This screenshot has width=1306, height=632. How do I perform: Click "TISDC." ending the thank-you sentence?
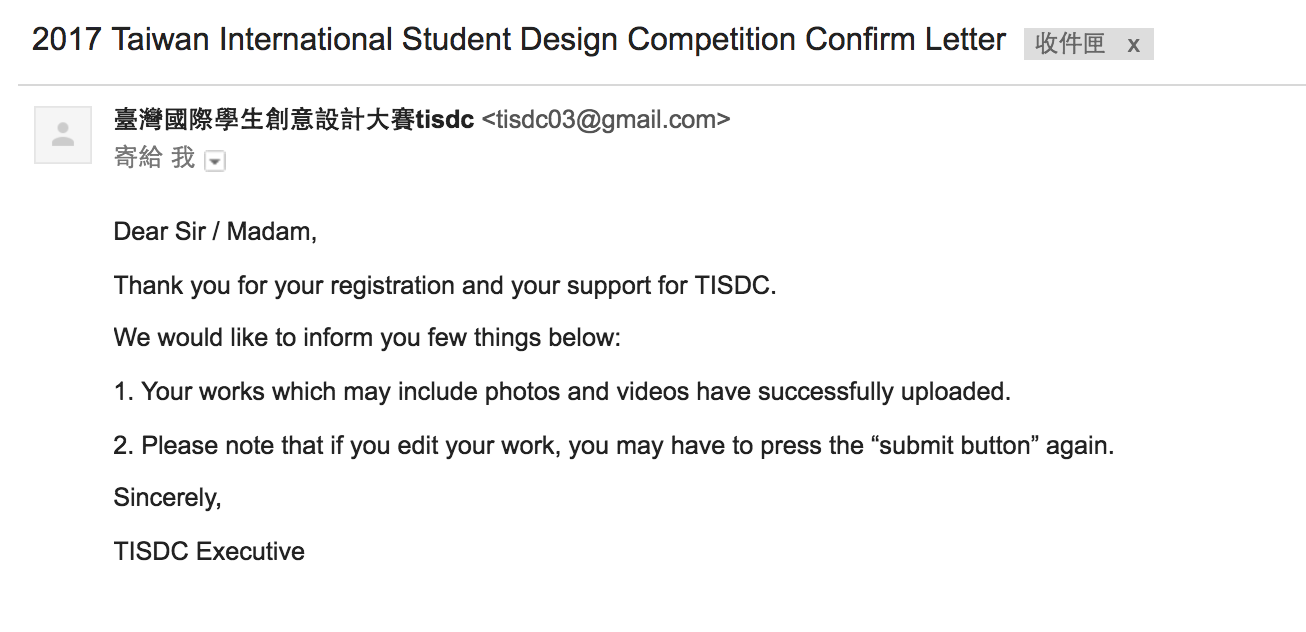click(x=735, y=286)
